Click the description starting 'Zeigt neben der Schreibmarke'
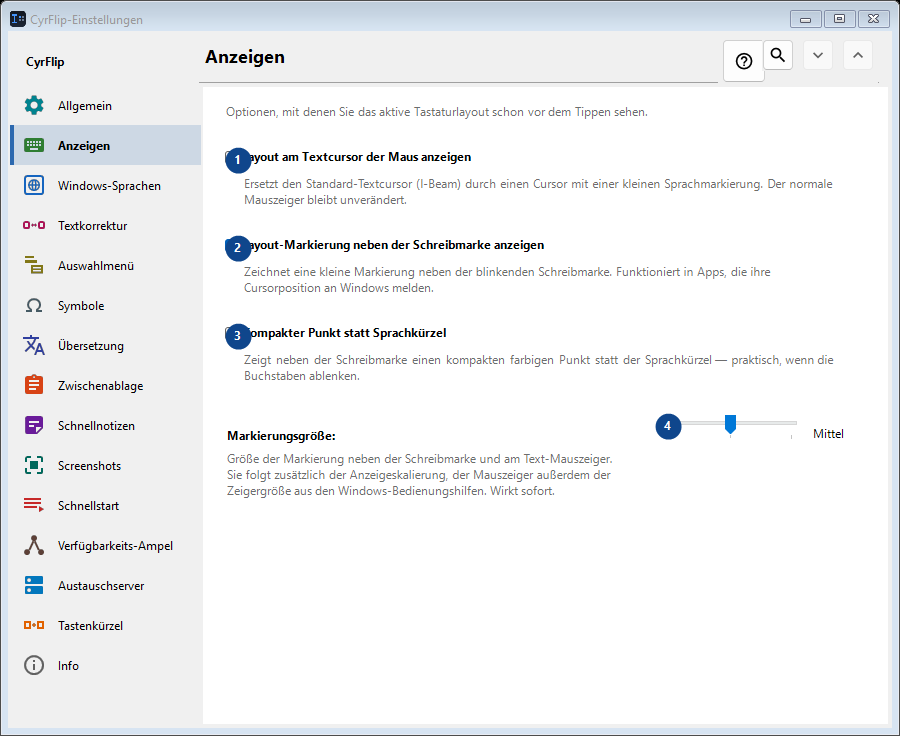This screenshot has width=900, height=736. coord(539,368)
